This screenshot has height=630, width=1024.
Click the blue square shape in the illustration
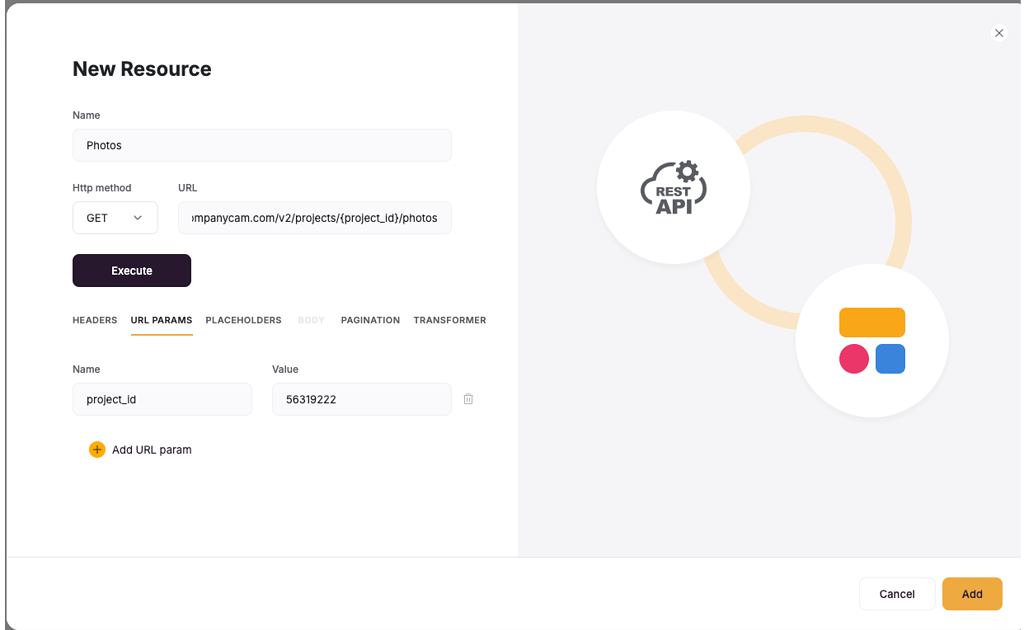pos(890,359)
